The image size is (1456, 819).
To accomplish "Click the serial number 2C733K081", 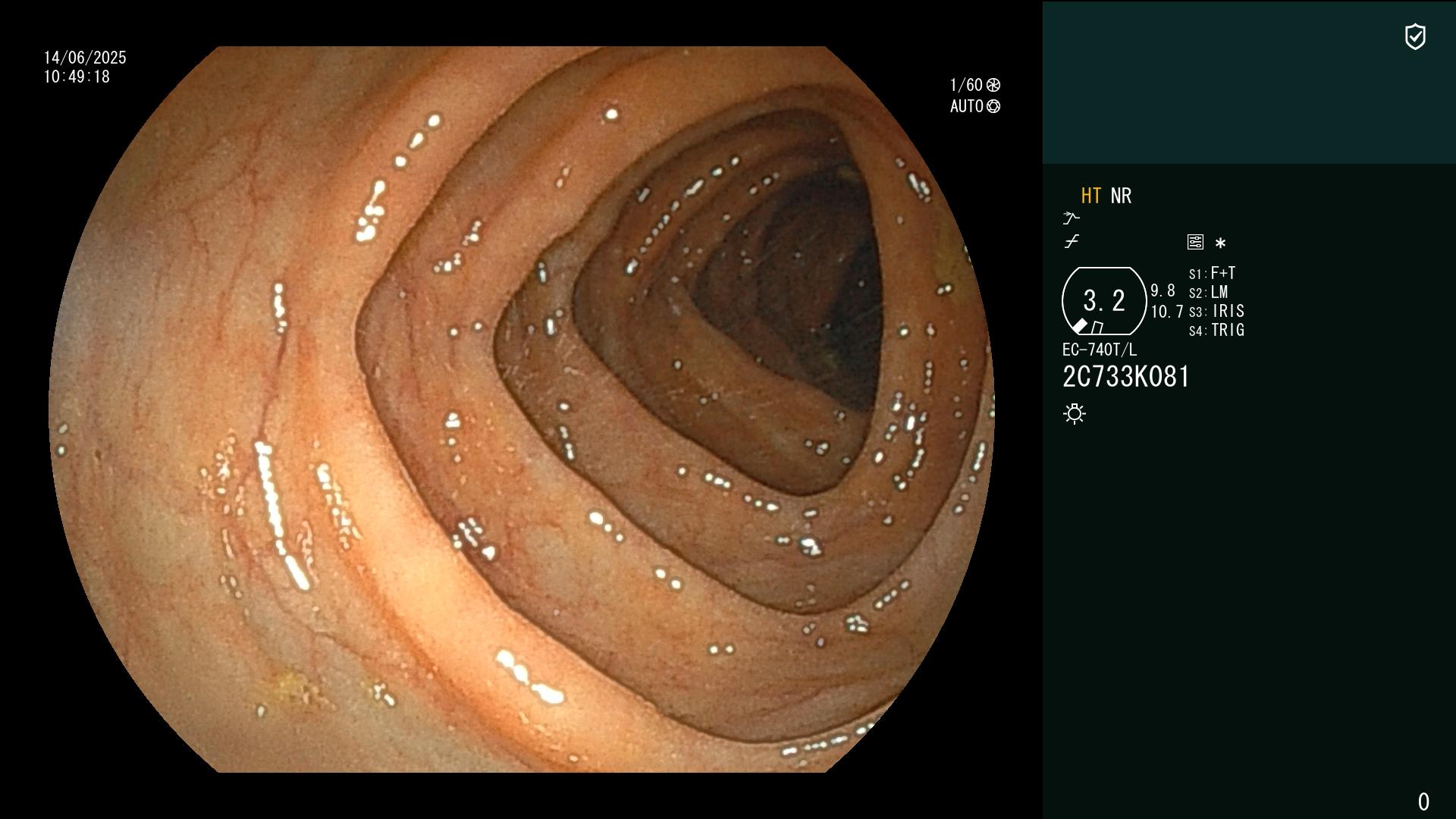I will point(1126,377).
